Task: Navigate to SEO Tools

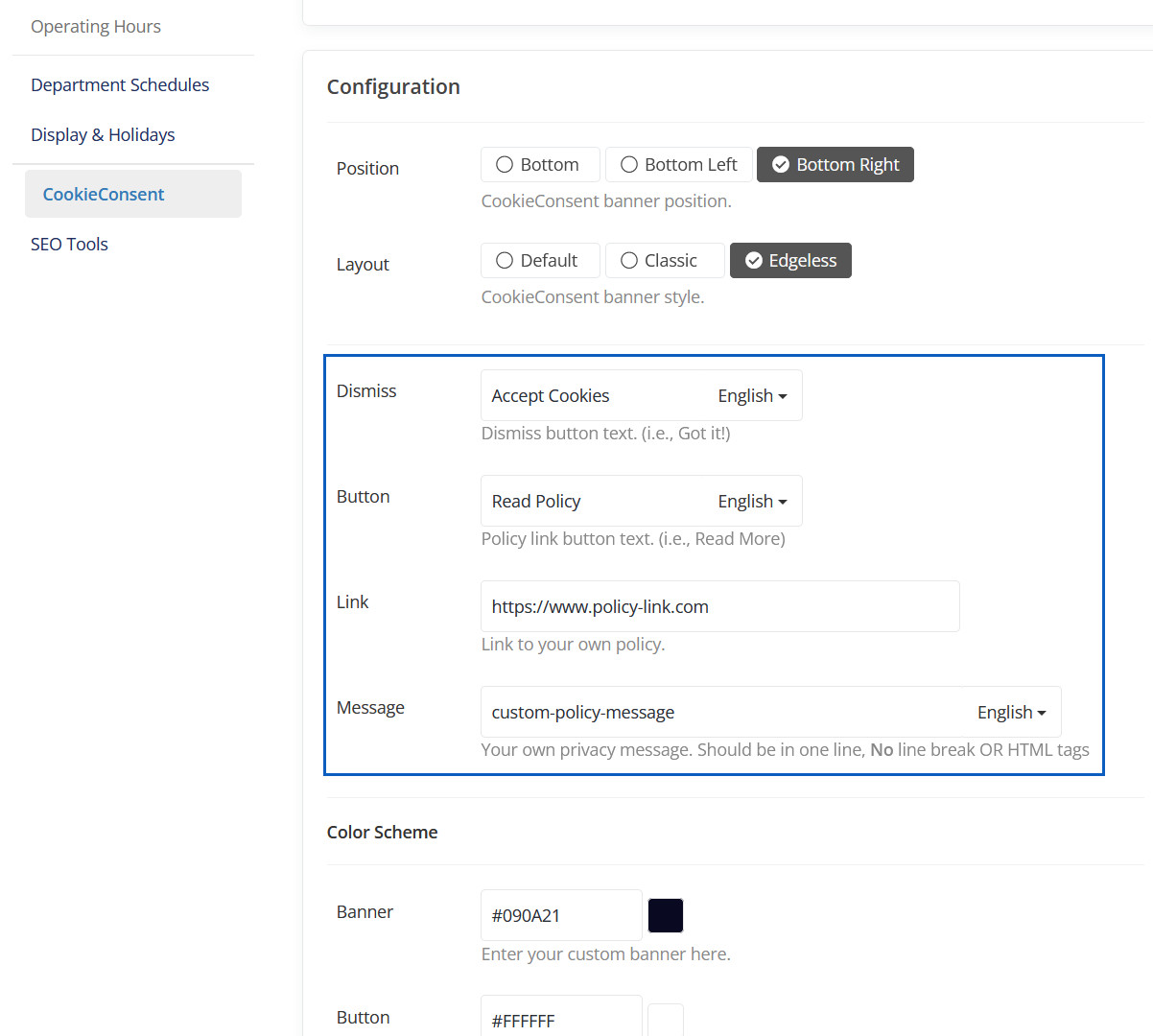Action: click(x=69, y=245)
